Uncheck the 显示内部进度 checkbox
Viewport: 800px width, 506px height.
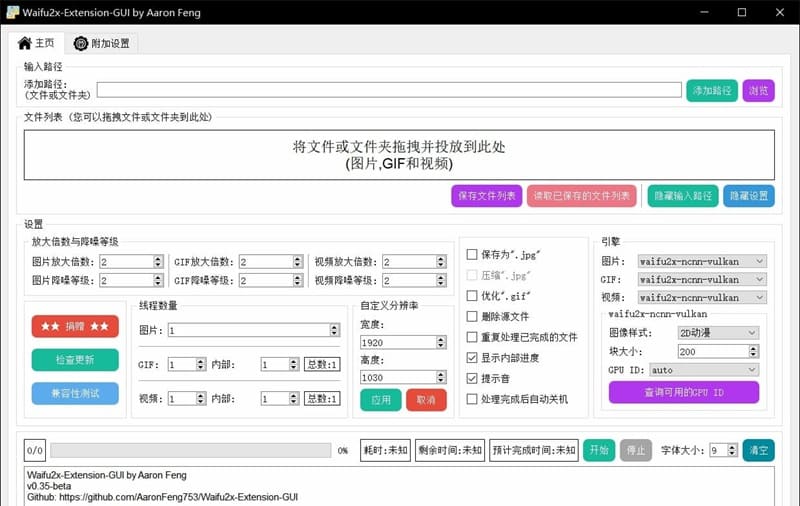pyautogui.click(x=472, y=358)
